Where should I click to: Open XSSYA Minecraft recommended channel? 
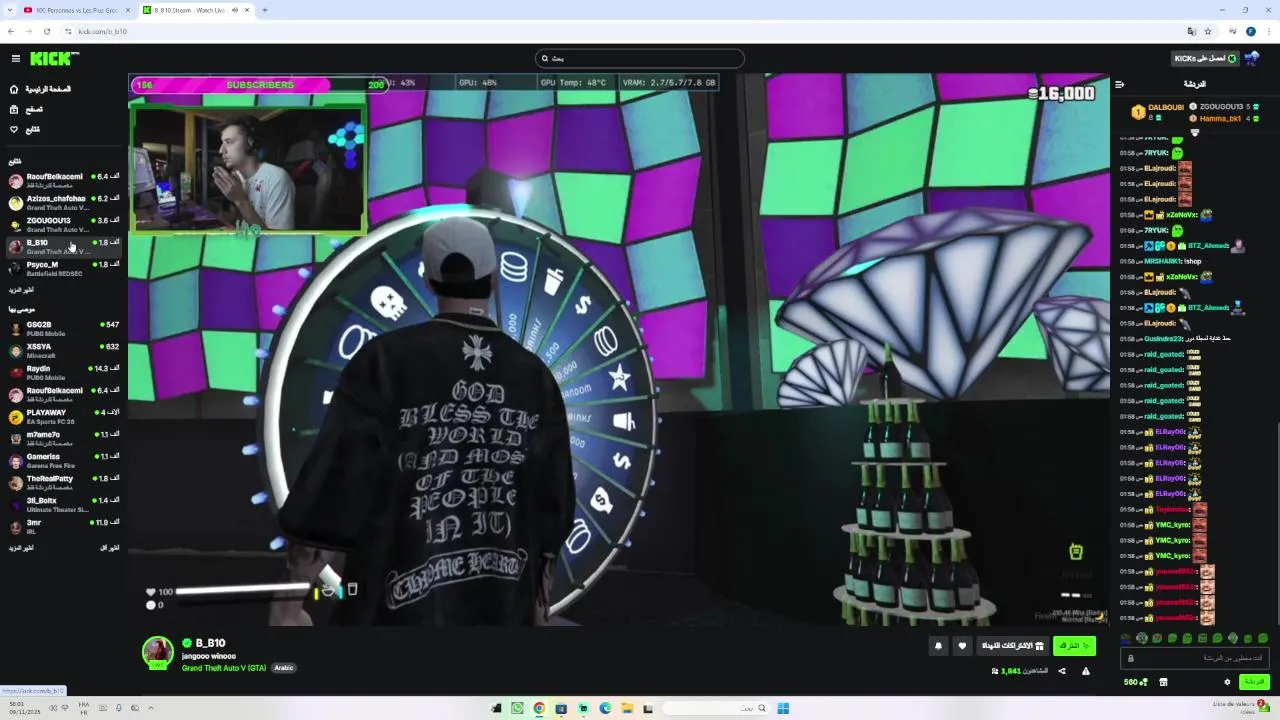[64, 350]
